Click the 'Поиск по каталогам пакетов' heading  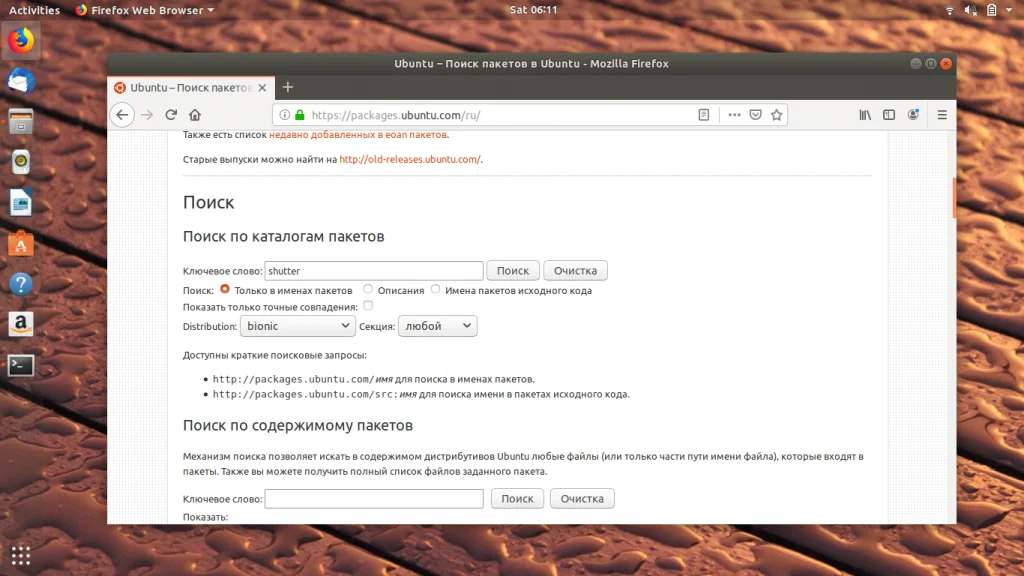pyautogui.click(x=283, y=236)
